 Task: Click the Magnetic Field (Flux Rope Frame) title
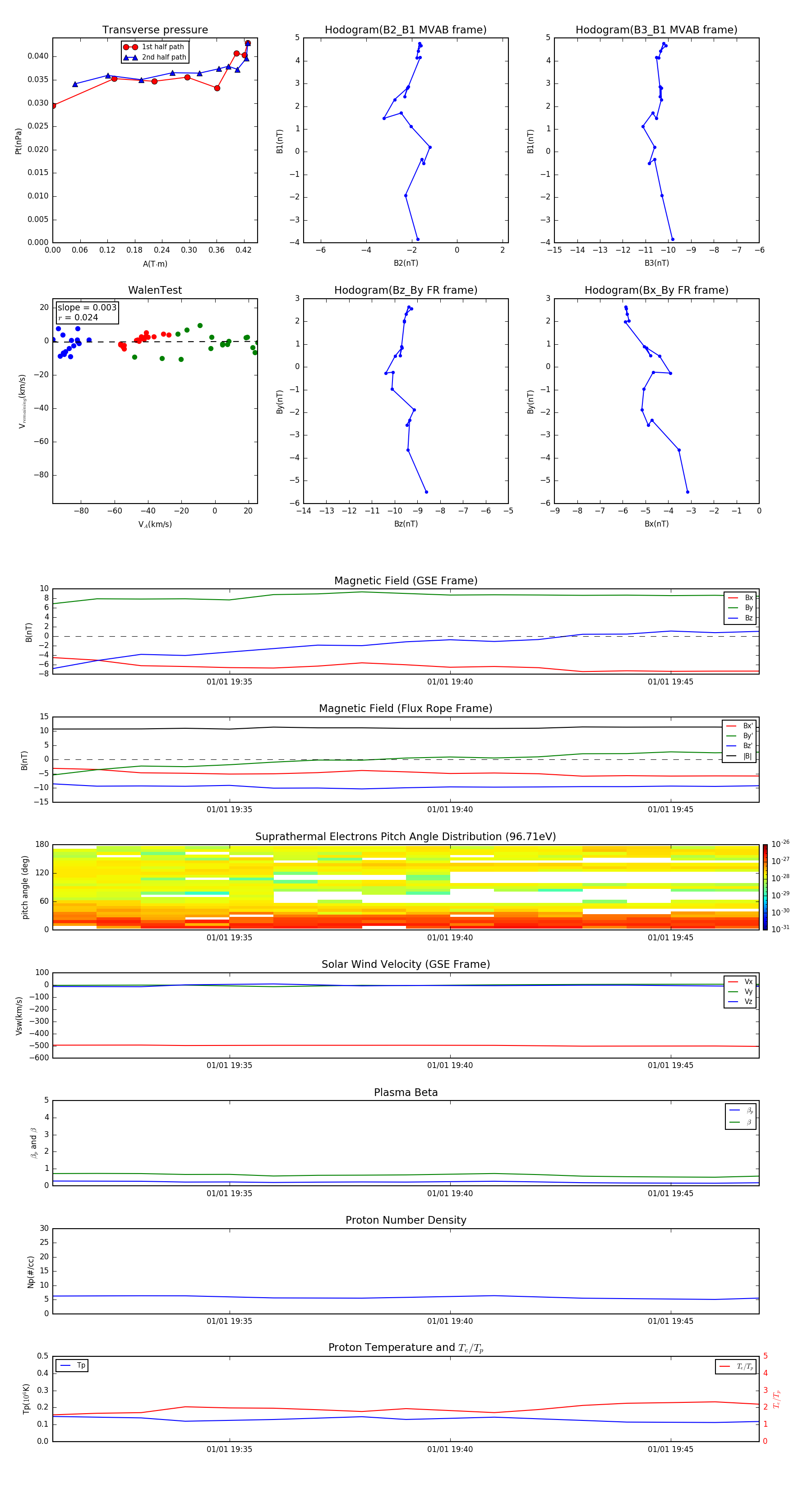[406, 709]
